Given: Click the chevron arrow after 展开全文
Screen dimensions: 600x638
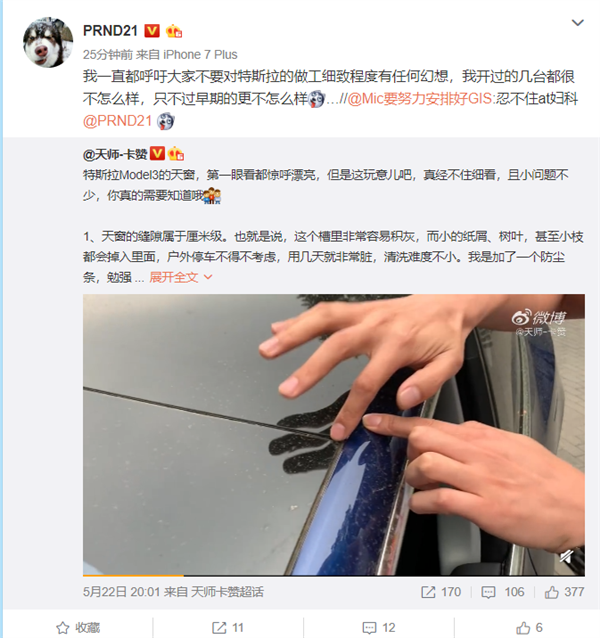Looking at the screenshot, I should tap(207, 277).
